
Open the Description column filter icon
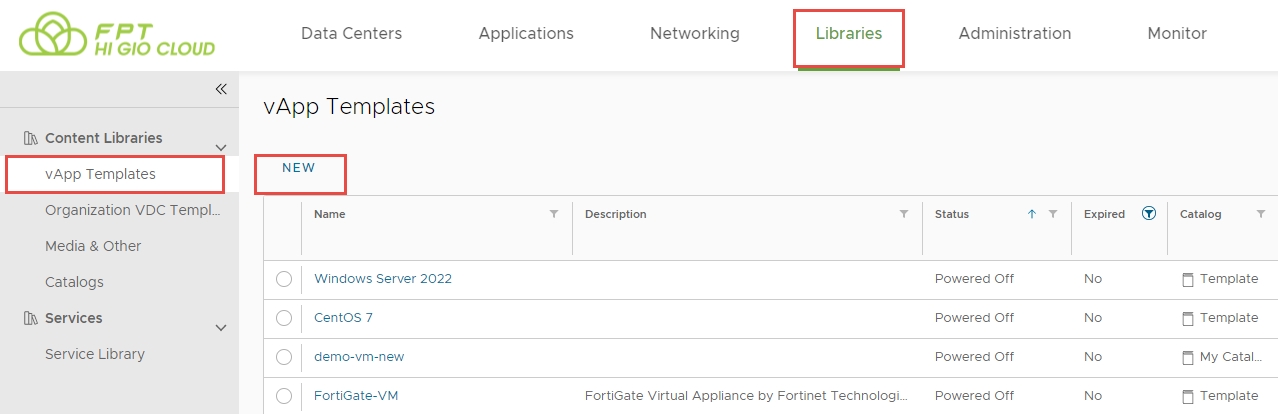[904, 214]
